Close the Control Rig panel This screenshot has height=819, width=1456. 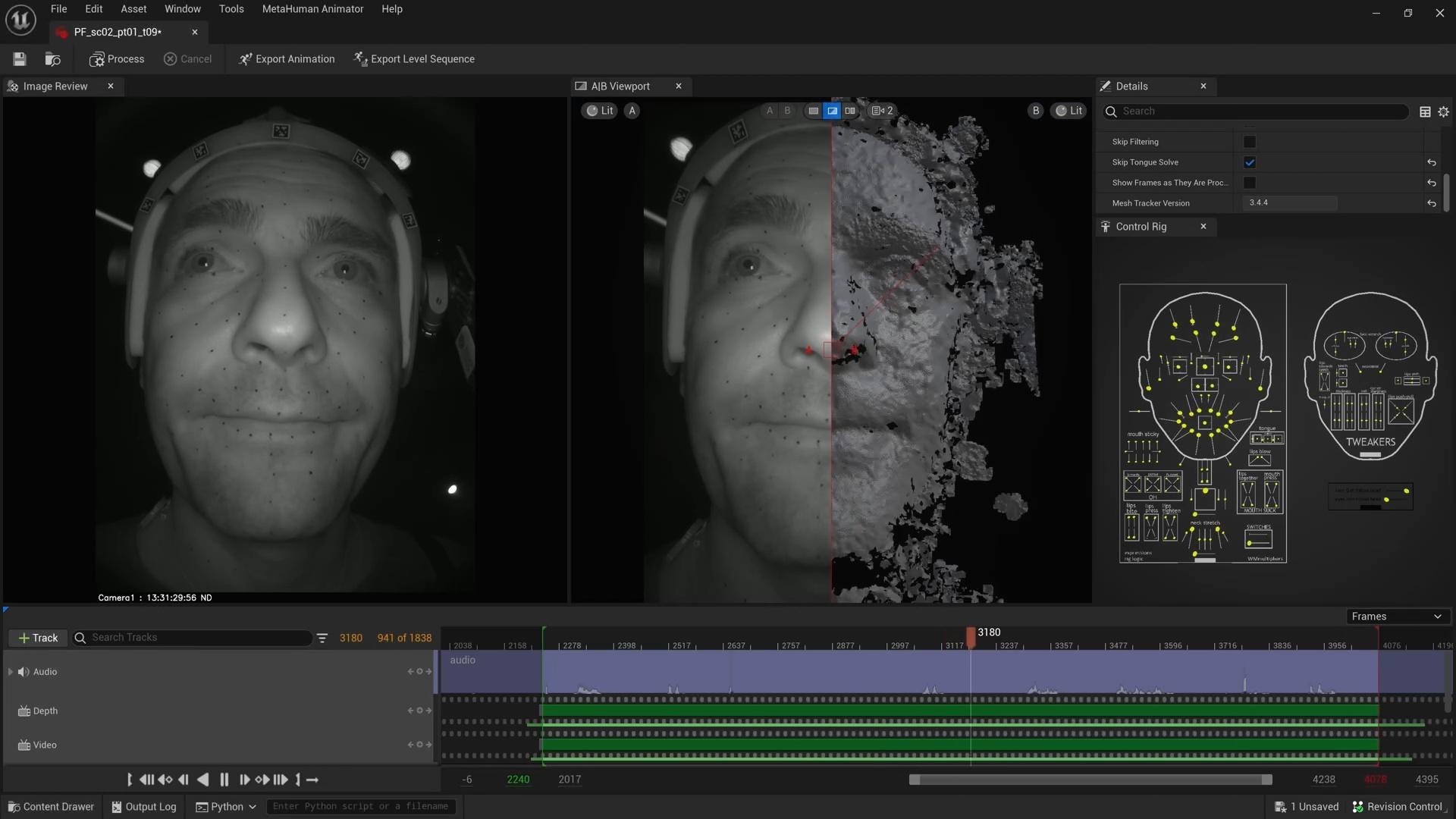point(1203,227)
